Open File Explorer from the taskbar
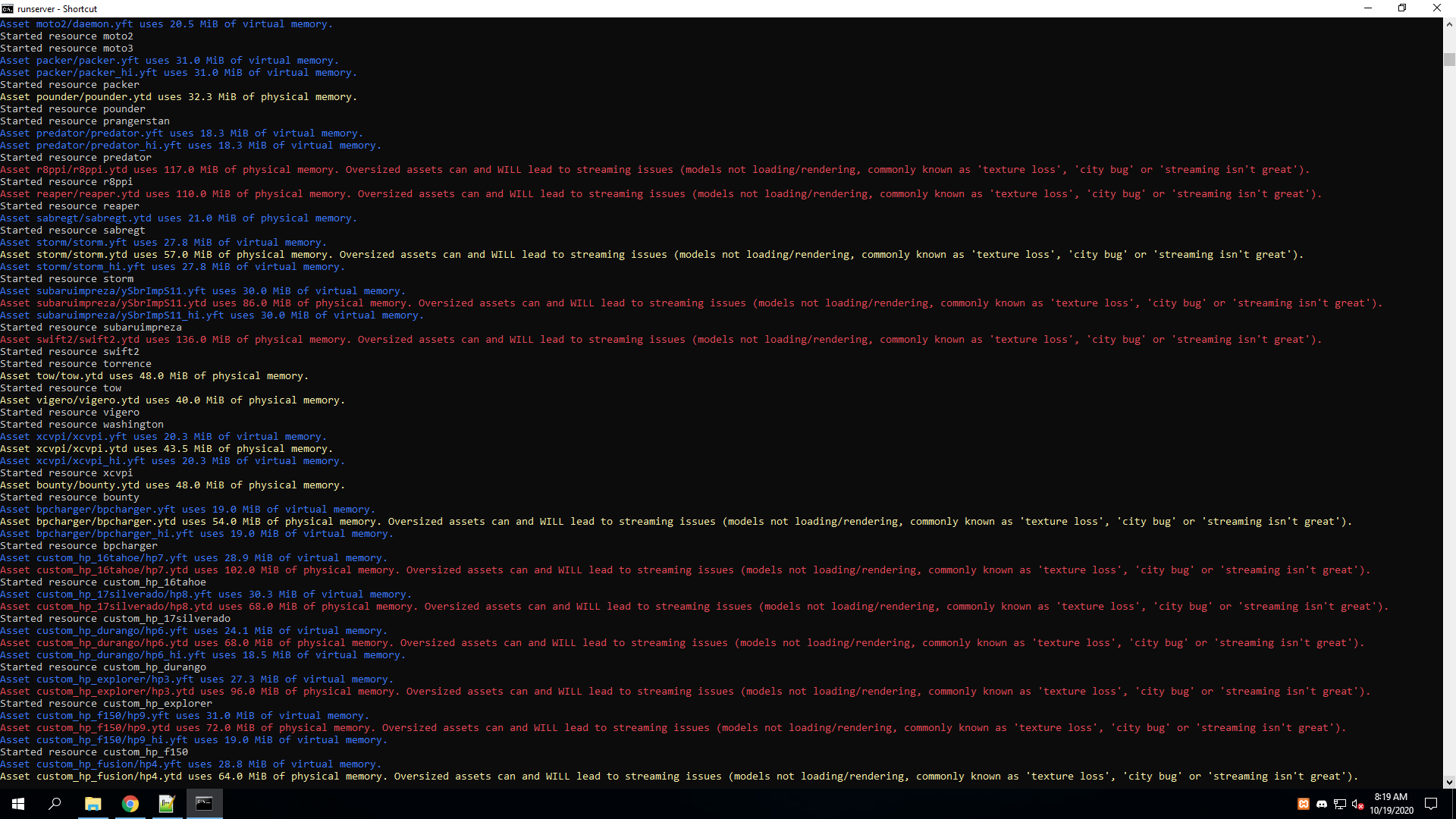The height and width of the screenshot is (819, 1456). 93,804
